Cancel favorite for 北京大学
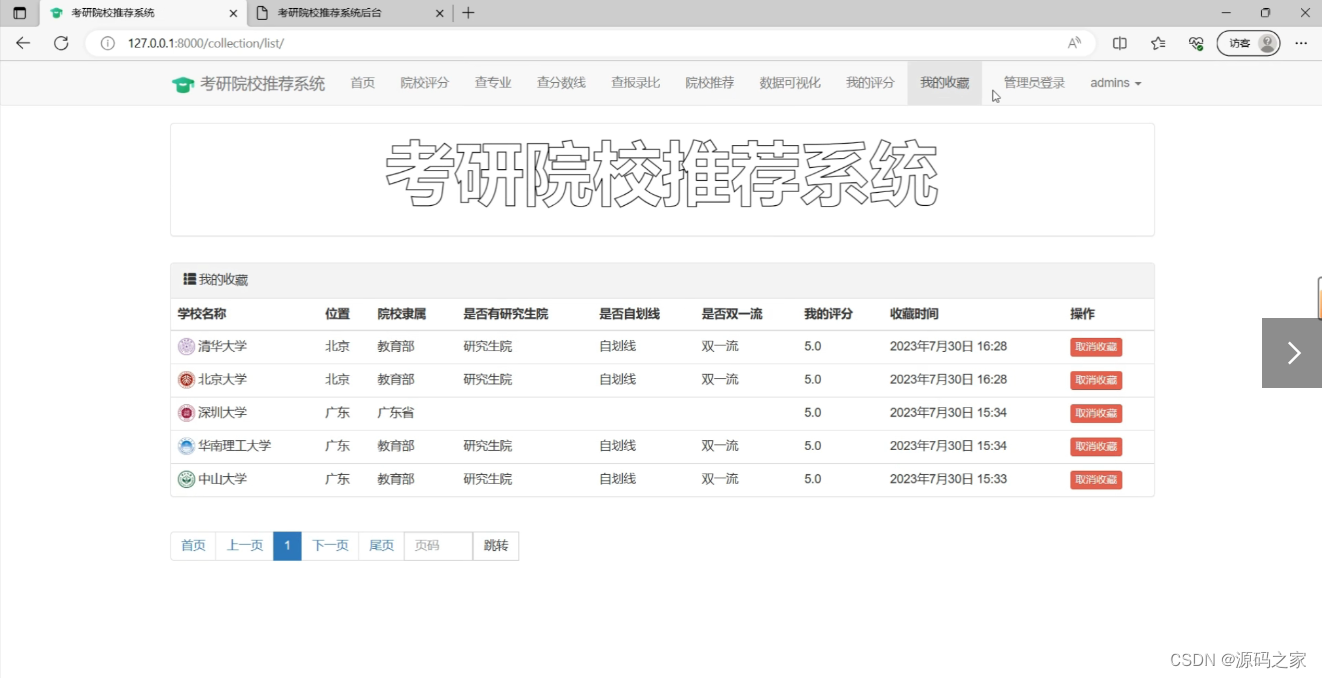The width and height of the screenshot is (1322, 678). pos(1096,380)
